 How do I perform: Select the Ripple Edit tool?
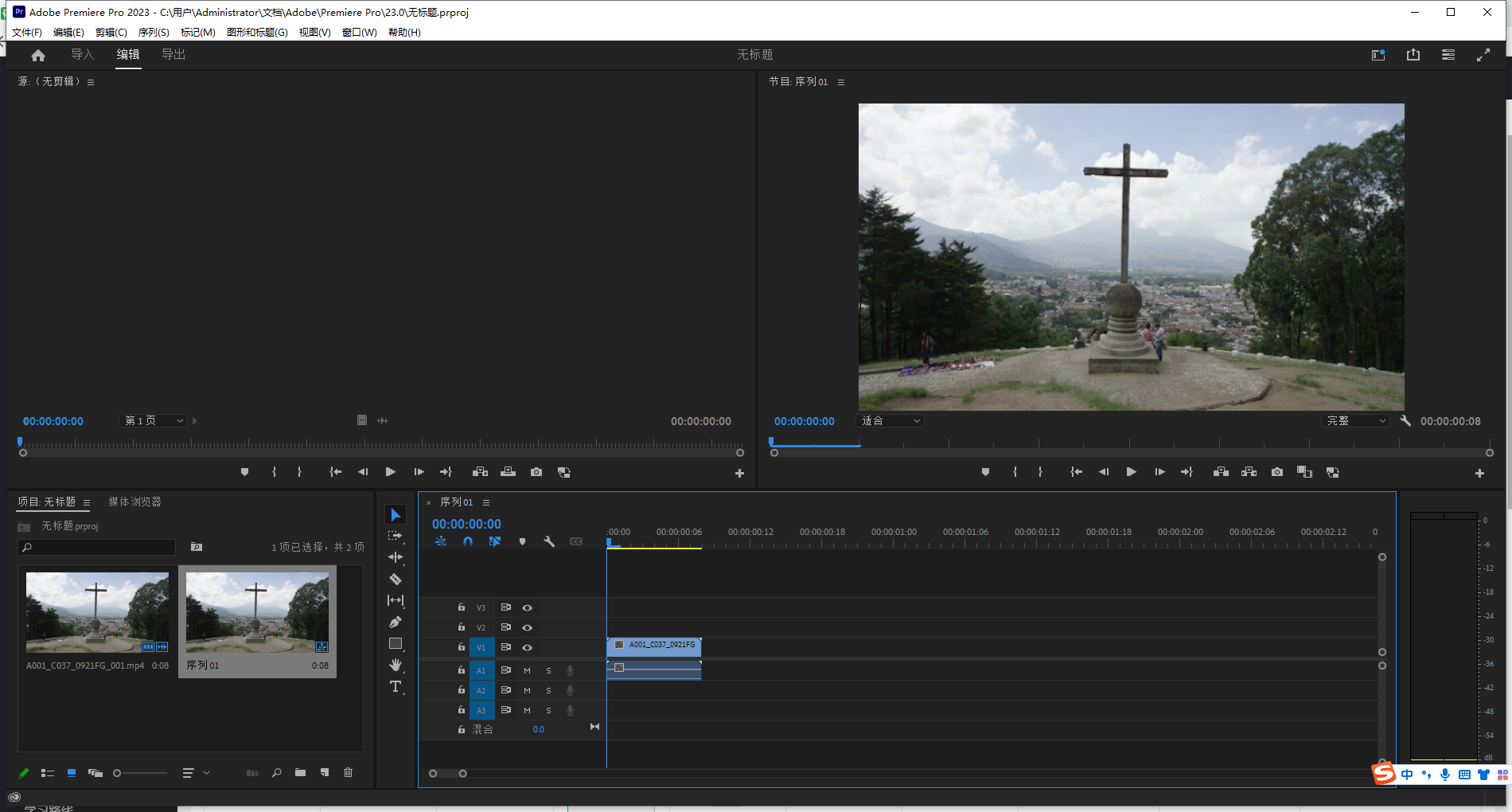(x=396, y=558)
